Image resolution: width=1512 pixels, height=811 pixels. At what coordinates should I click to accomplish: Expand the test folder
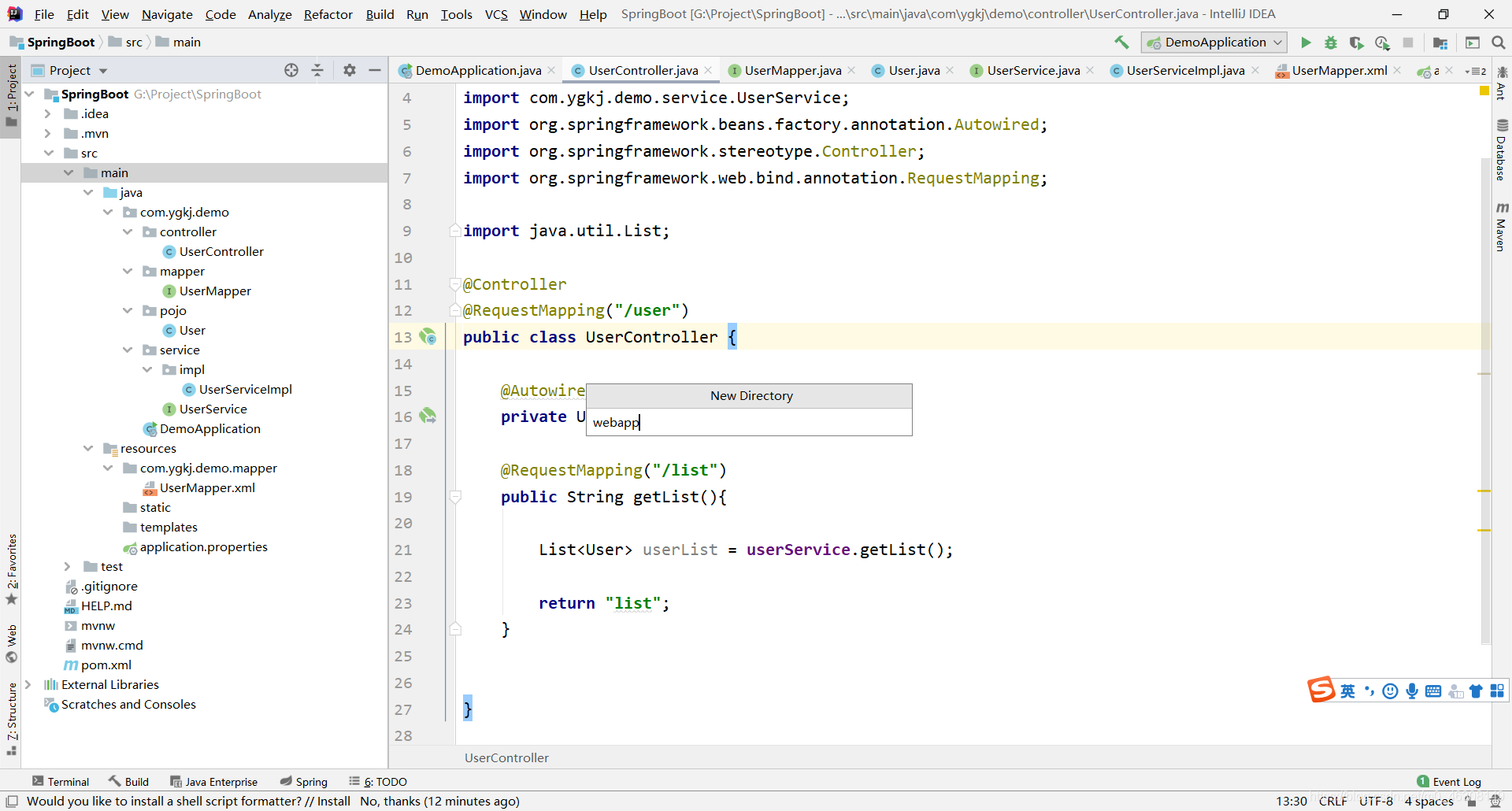point(67,567)
